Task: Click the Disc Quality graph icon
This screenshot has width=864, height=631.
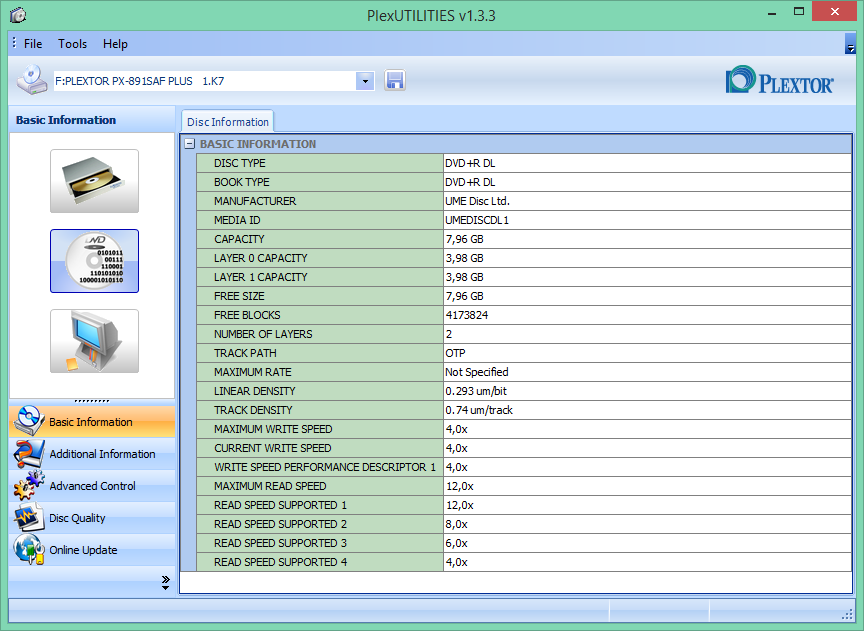Action: [29, 517]
